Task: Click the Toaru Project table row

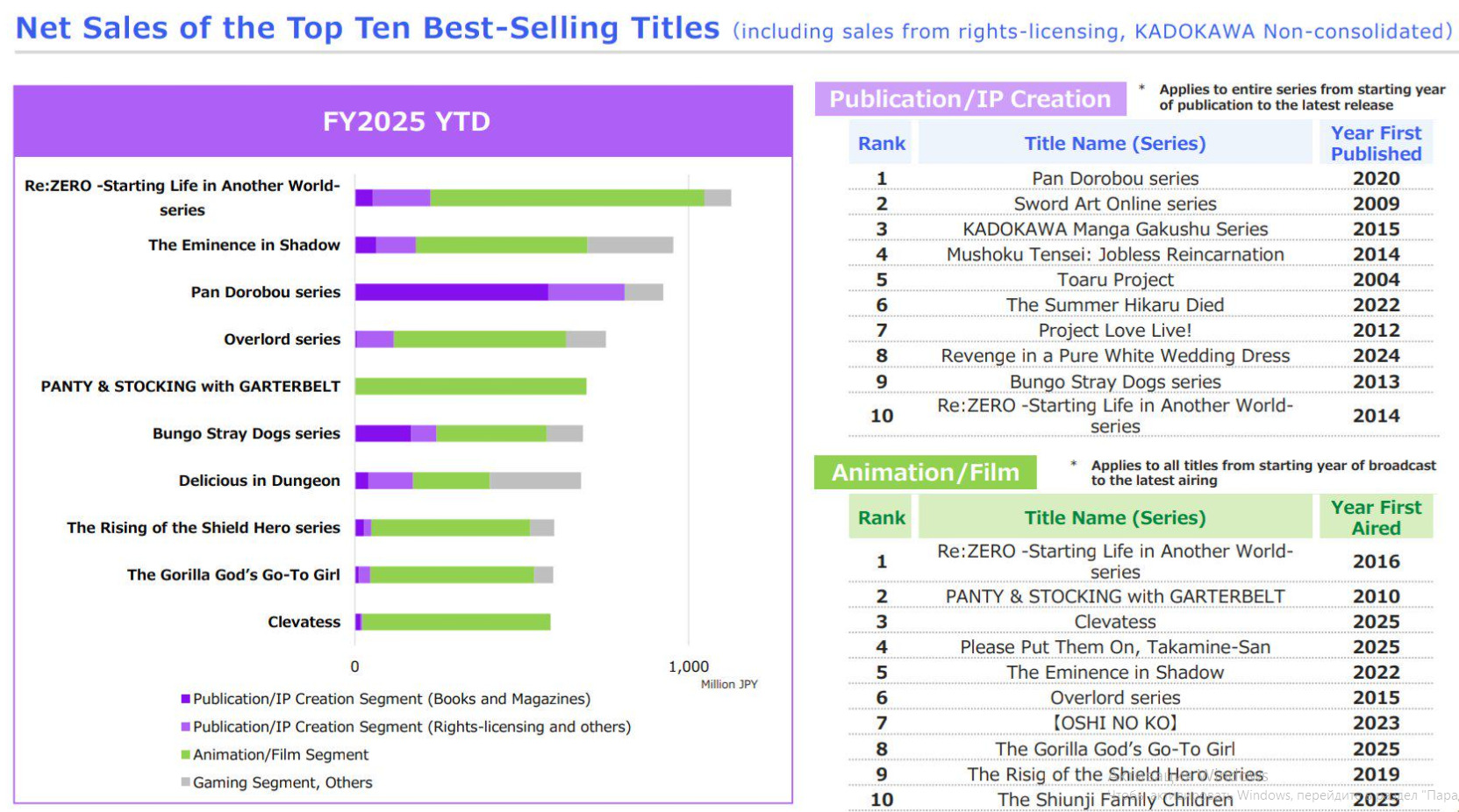Action: coord(1114,280)
